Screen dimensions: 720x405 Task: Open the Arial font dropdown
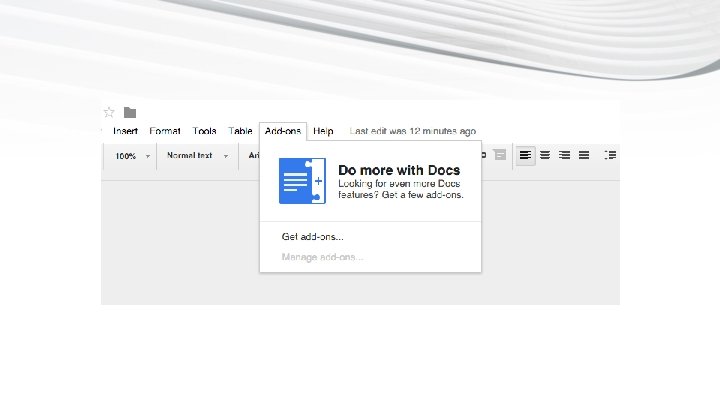tap(253, 156)
